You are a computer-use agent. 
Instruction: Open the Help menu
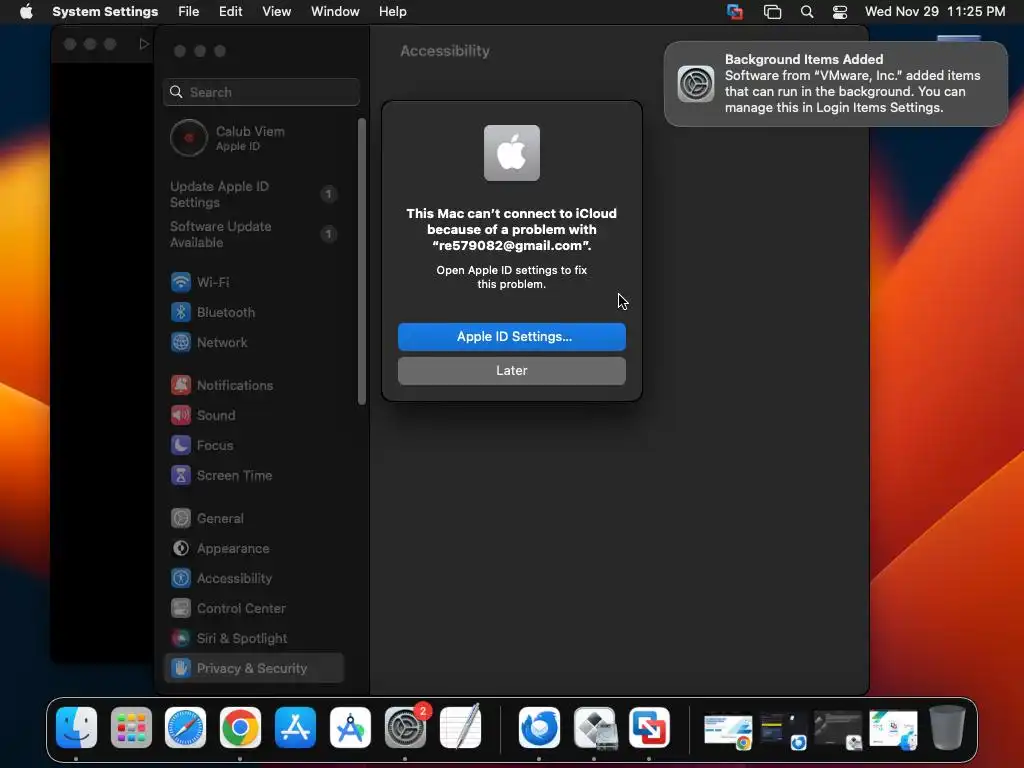coord(392,12)
